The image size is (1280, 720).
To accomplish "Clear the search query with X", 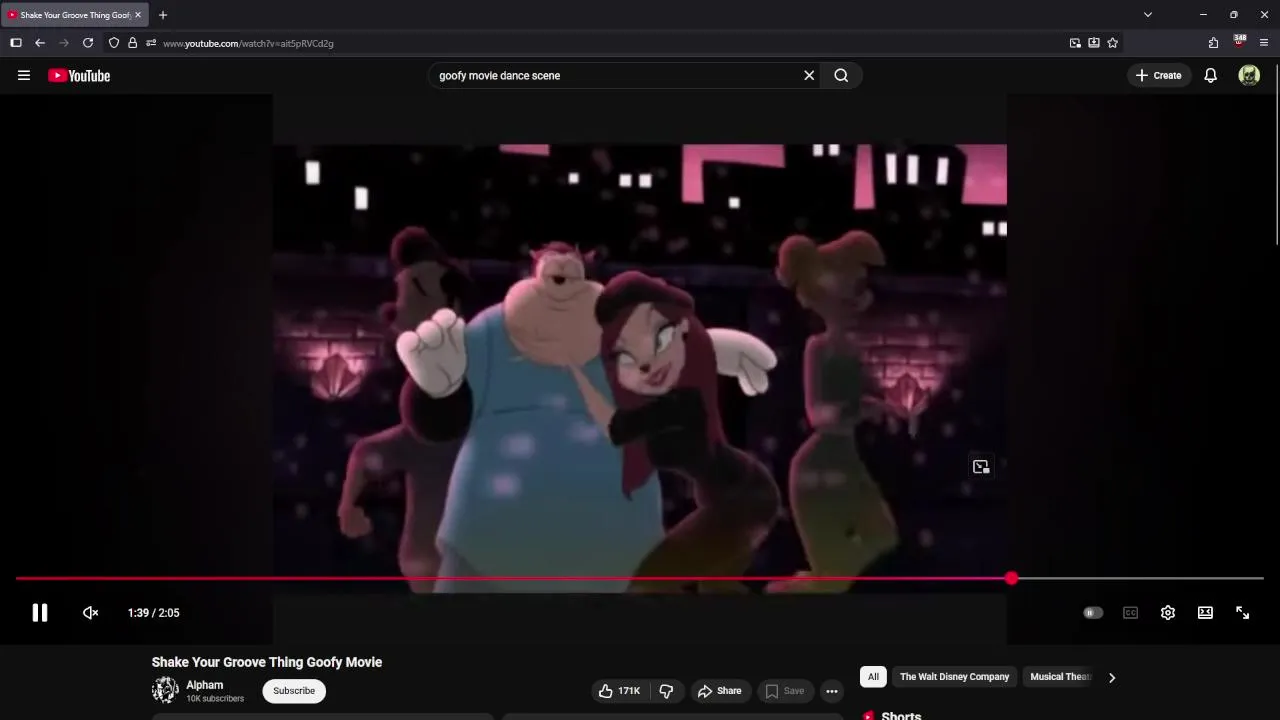I will pyautogui.click(x=809, y=75).
